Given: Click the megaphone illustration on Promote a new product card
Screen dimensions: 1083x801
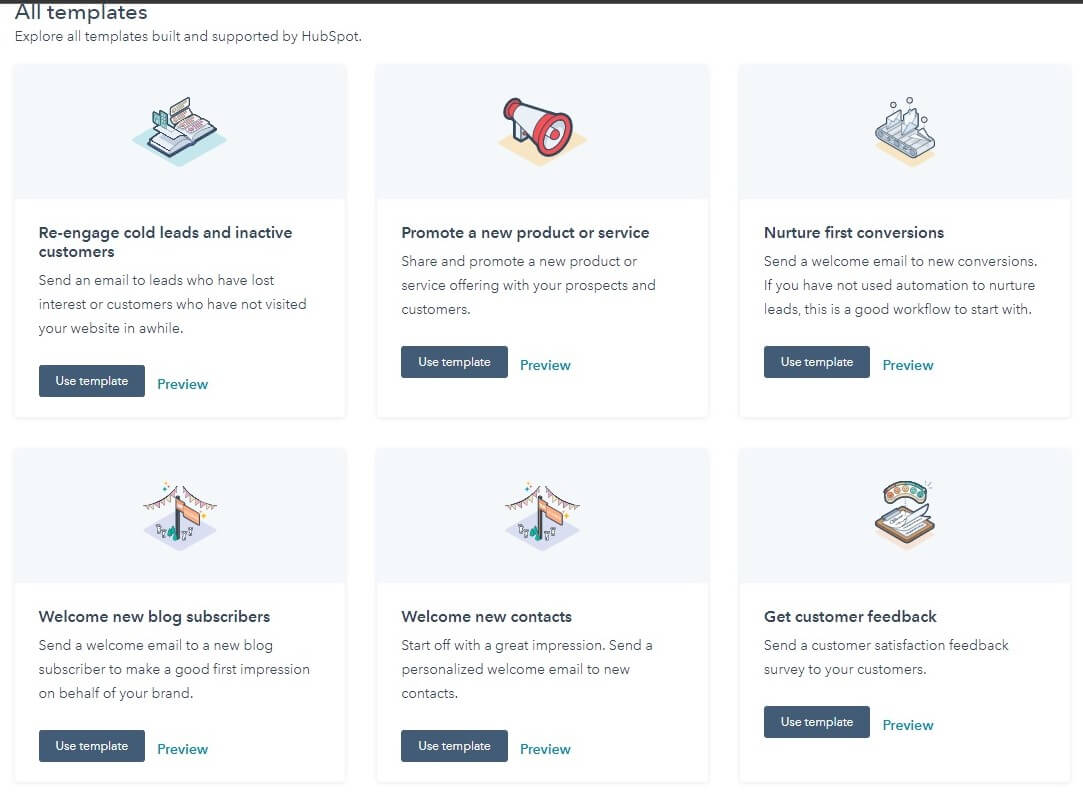Looking at the screenshot, I should tap(542, 129).
